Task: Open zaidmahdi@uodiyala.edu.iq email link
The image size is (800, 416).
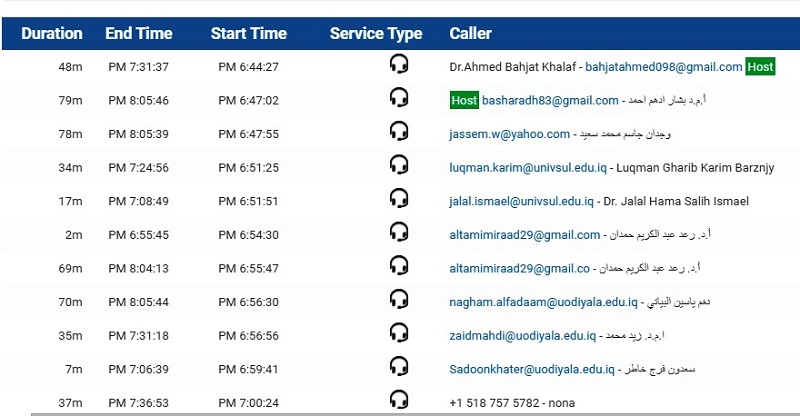Action: [522, 336]
